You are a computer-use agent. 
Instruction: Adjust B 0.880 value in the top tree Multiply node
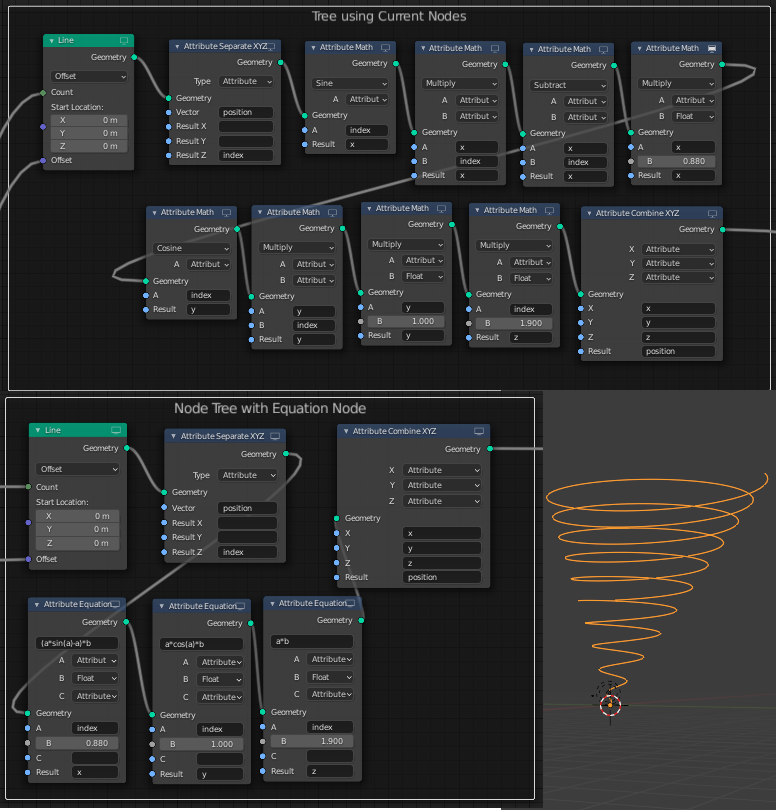coord(676,161)
